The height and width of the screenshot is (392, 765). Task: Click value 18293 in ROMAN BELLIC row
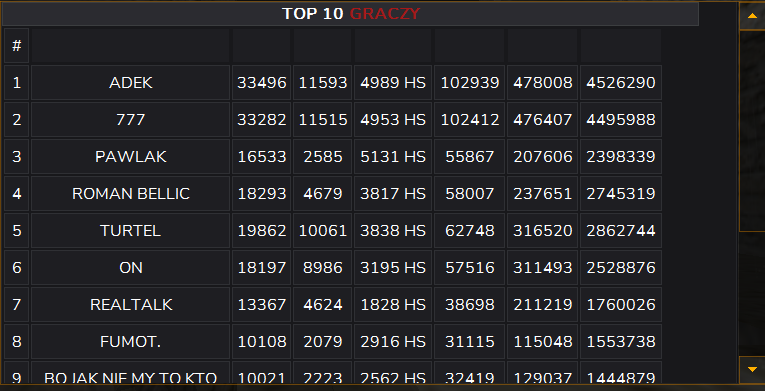[262, 194]
